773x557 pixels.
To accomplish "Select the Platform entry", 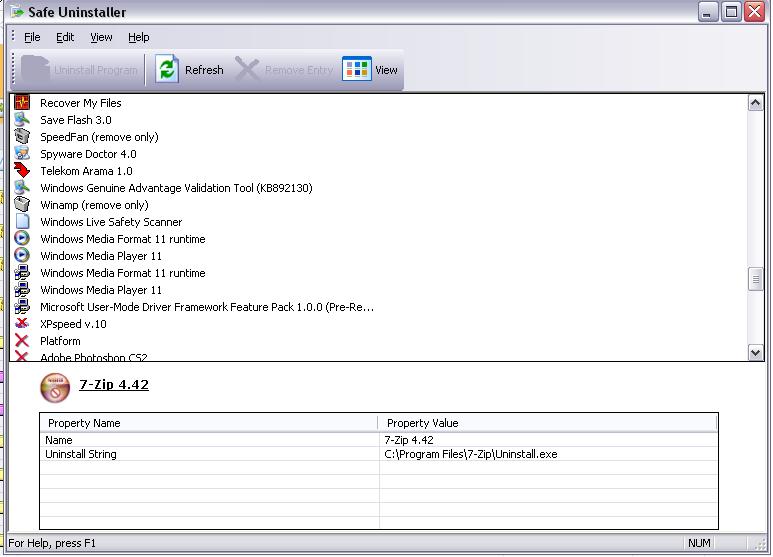I will pyautogui.click(x=60, y=341).
